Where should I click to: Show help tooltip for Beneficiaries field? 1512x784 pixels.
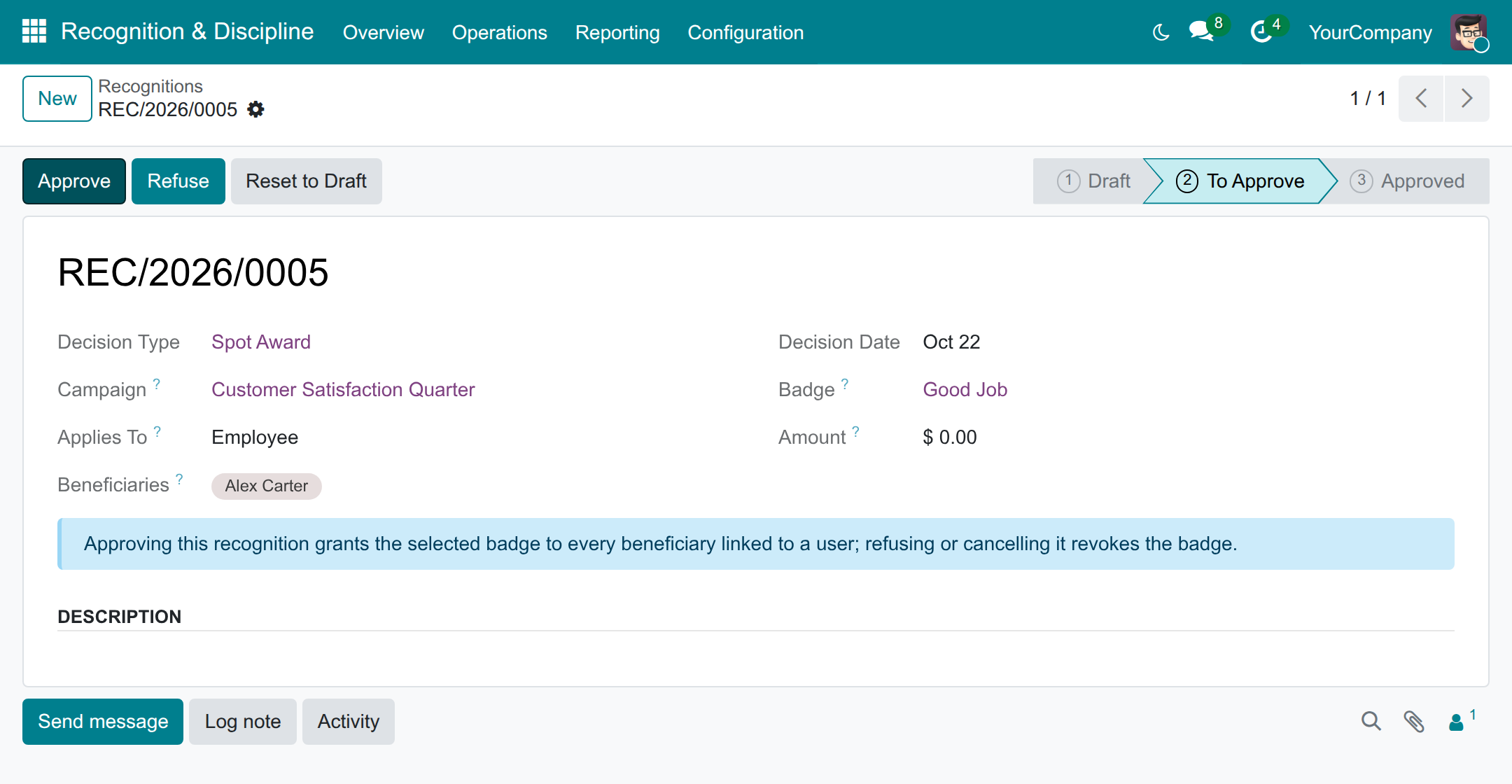point(179,479)
